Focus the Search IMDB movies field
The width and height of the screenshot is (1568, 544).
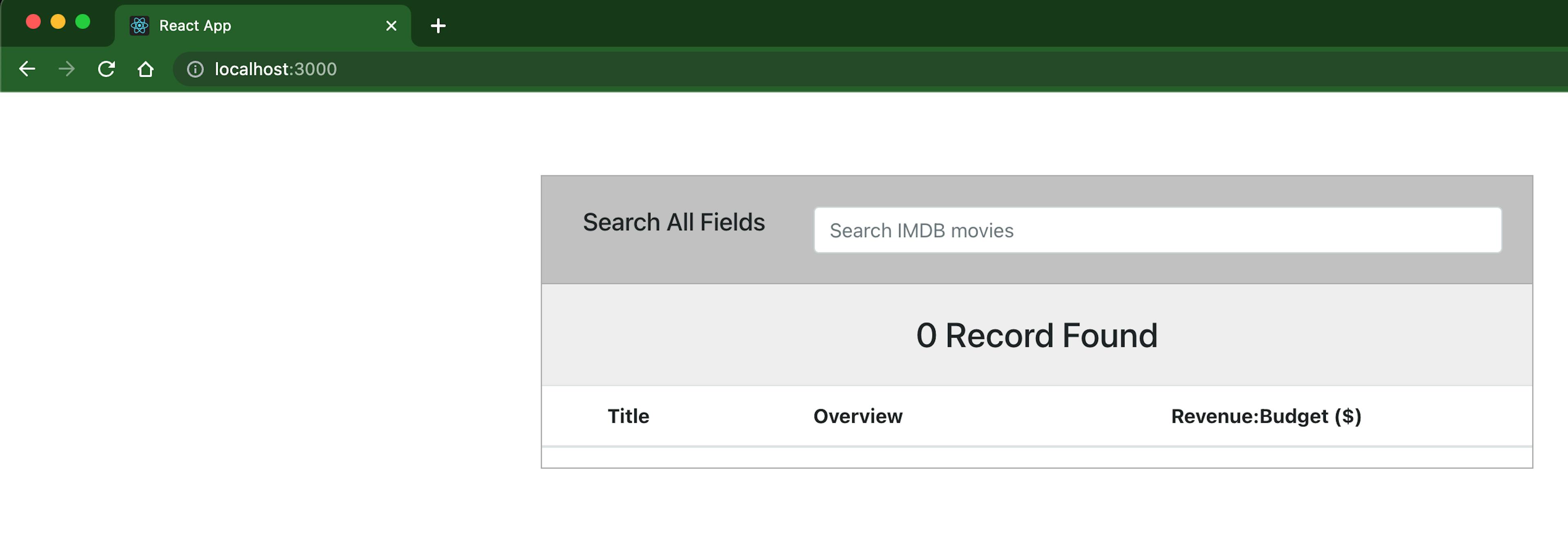[x=1157, y=230]
